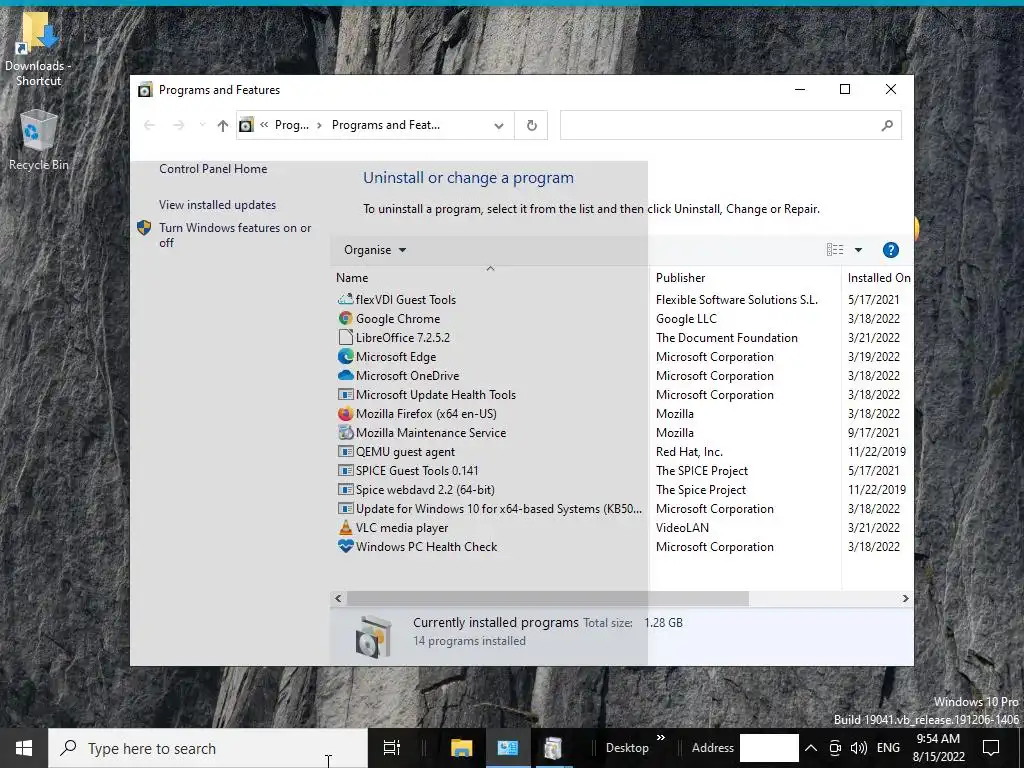
Task: Select the VideoLAN publisher cell
Action: point(682,528)
